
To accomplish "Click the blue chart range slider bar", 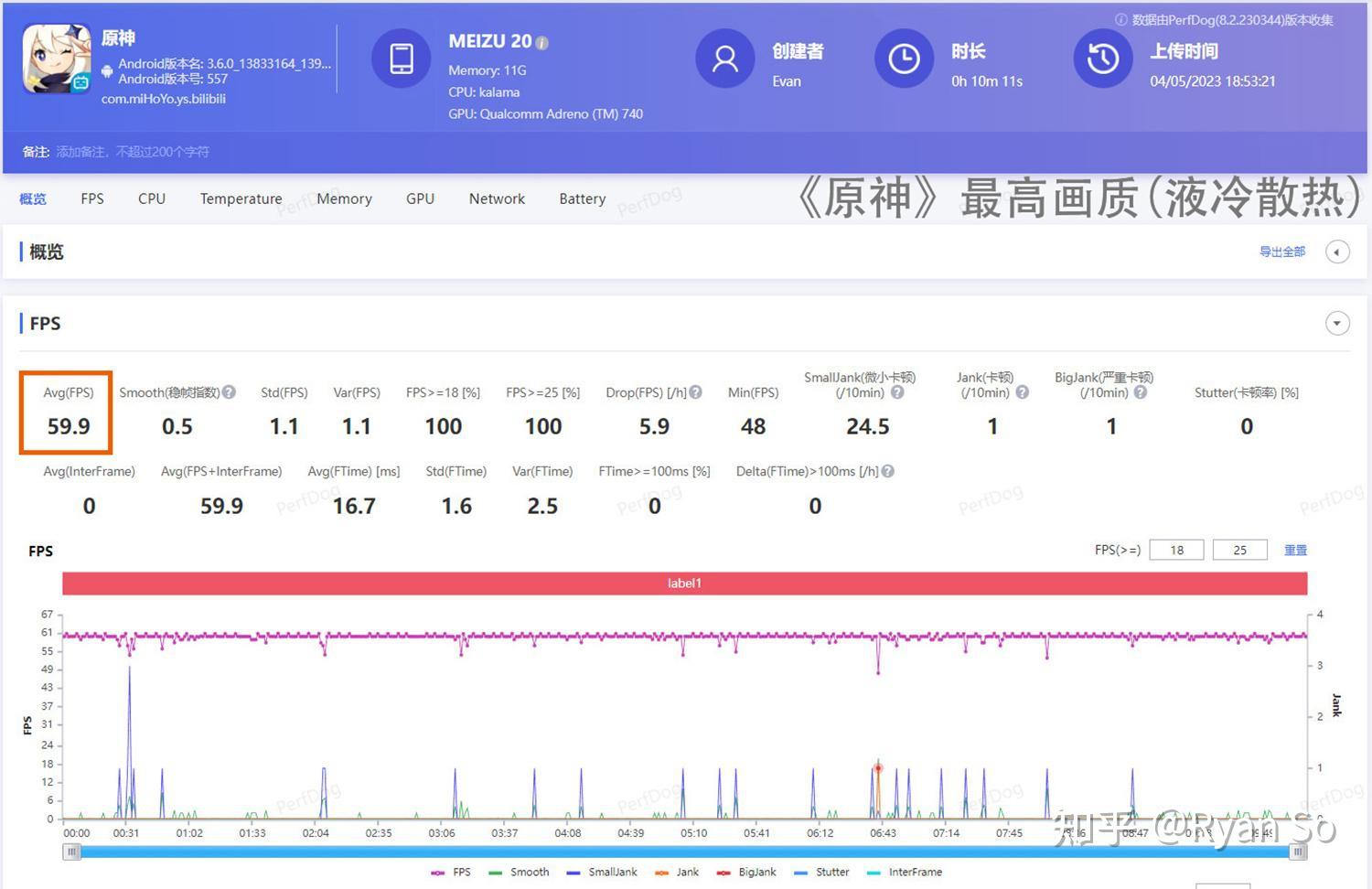I will tap(685, 852).
